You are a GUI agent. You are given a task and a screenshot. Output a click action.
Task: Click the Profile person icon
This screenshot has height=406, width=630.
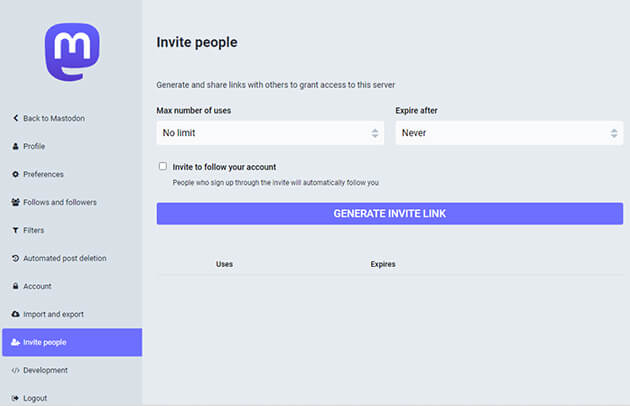pos(15,146)
